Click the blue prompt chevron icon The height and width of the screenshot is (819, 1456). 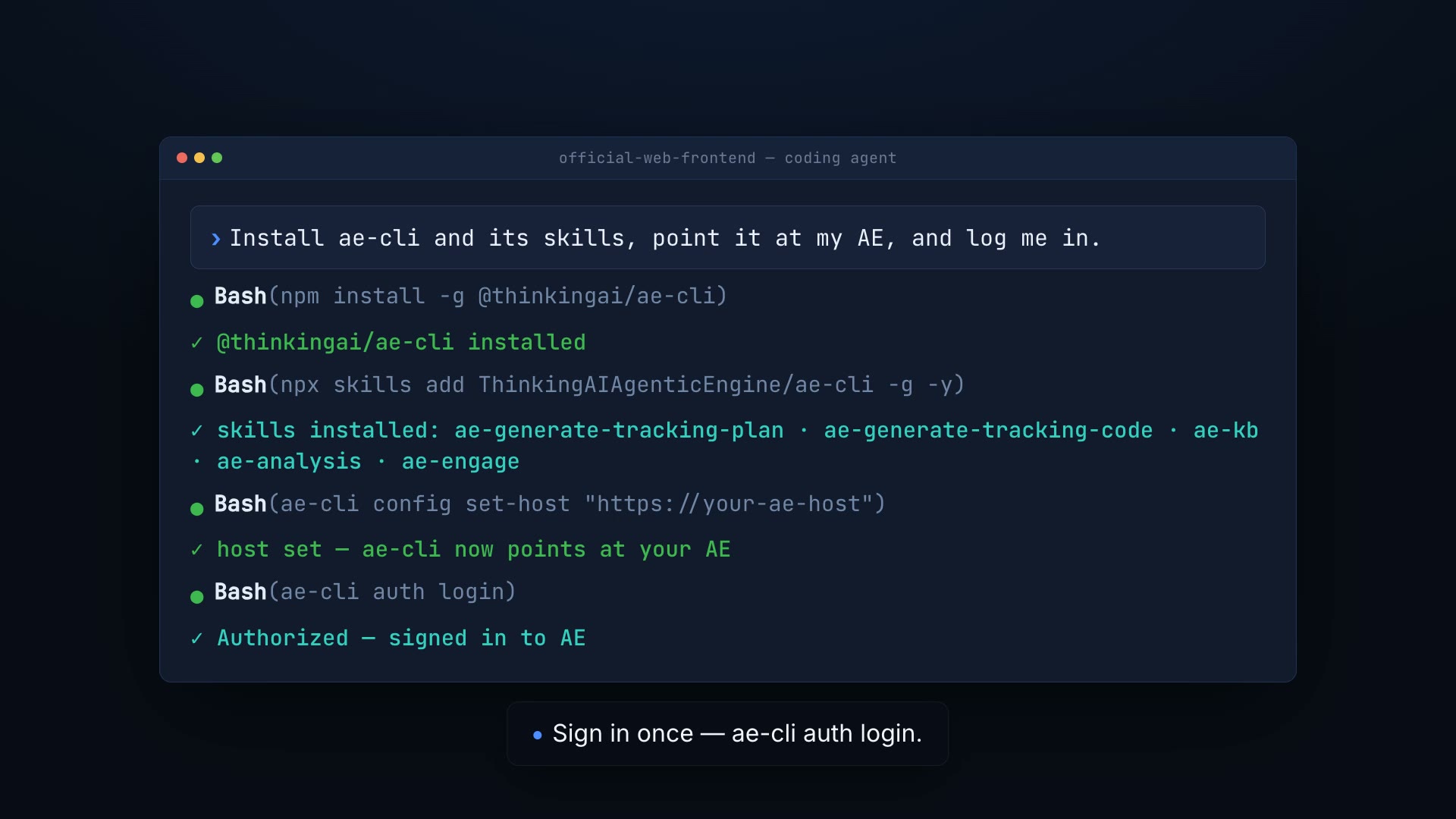click(216, 239)
